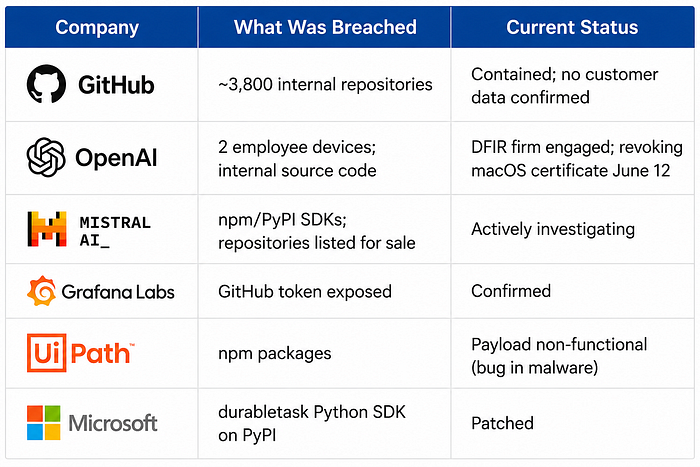Select the Company column header

tap(97, 27)
